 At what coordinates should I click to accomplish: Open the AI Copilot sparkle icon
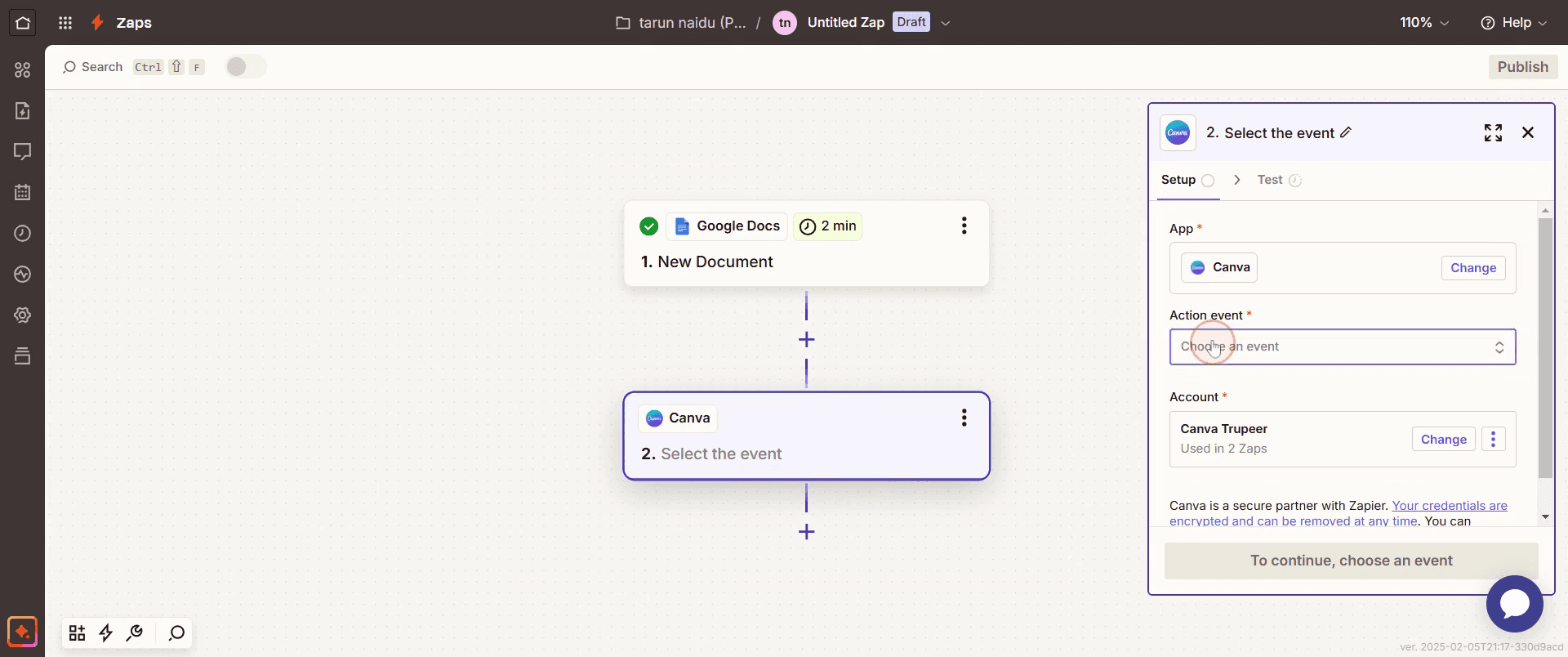pos(23,632)
